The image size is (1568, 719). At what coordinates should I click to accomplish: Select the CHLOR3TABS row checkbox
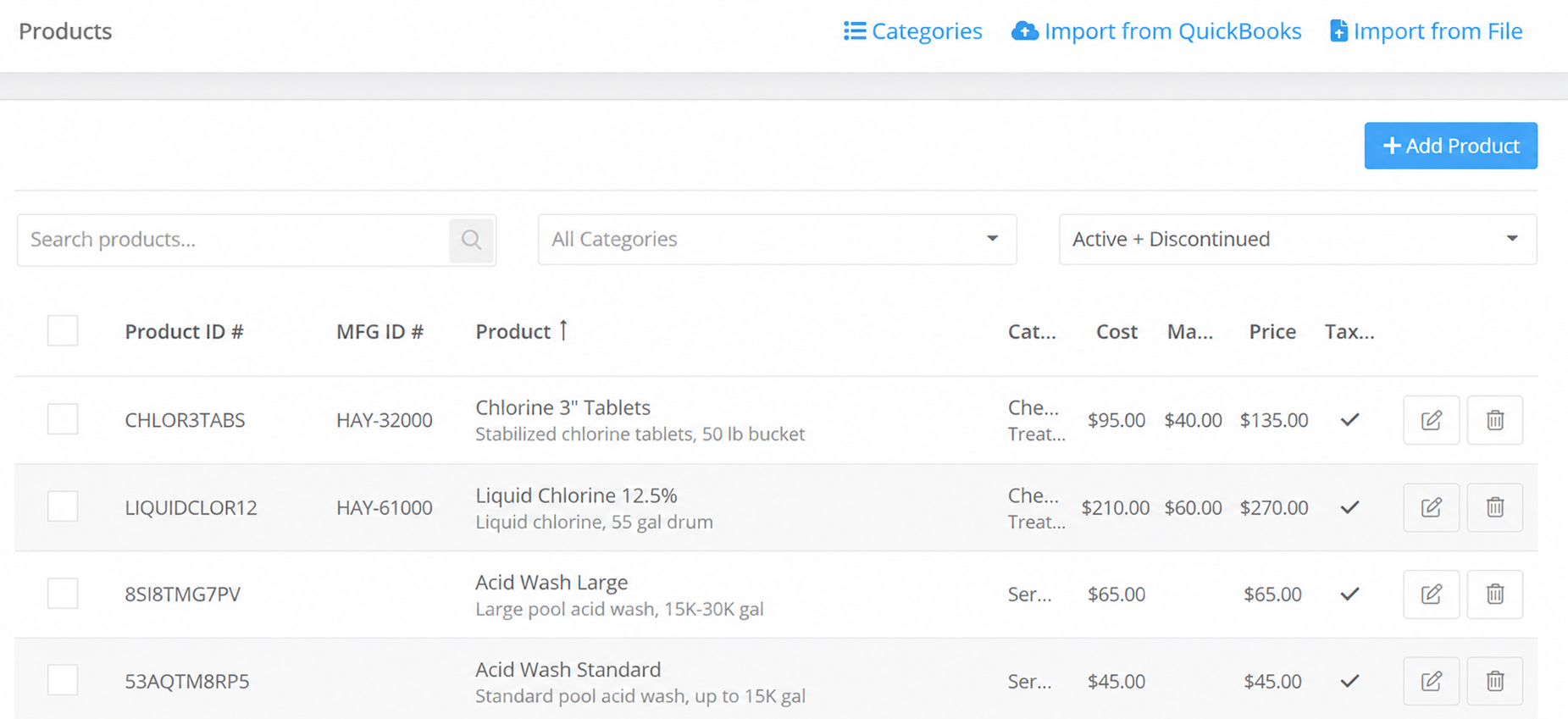(63, 419)
